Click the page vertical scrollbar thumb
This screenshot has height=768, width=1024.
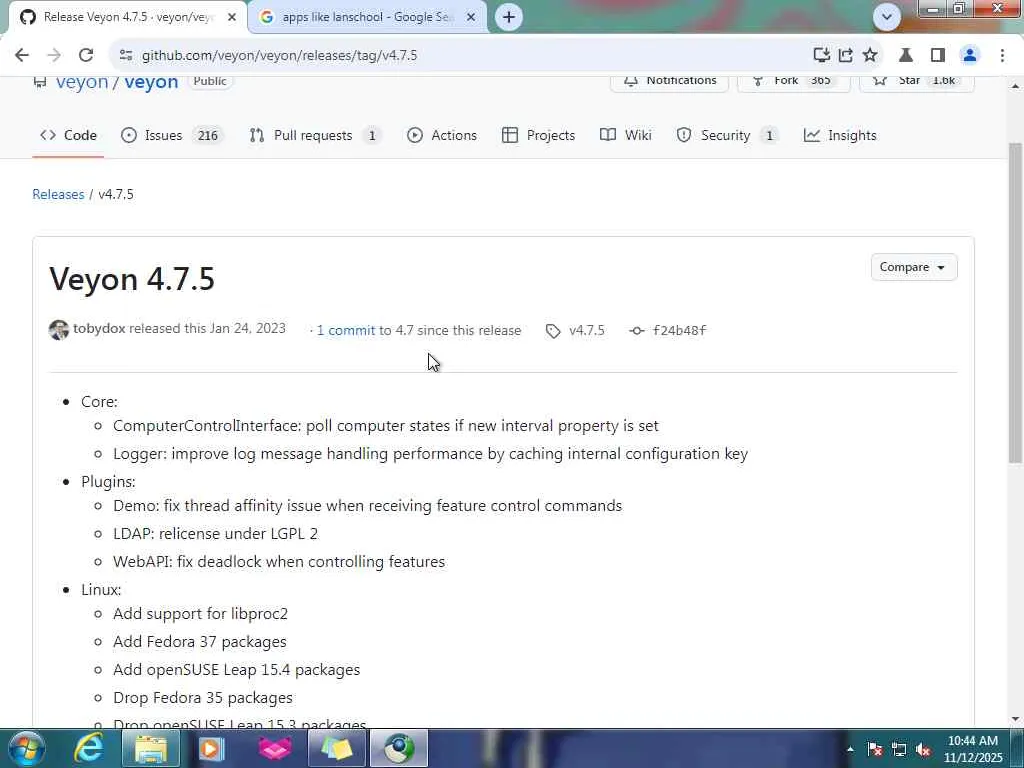coord(1016,302)
